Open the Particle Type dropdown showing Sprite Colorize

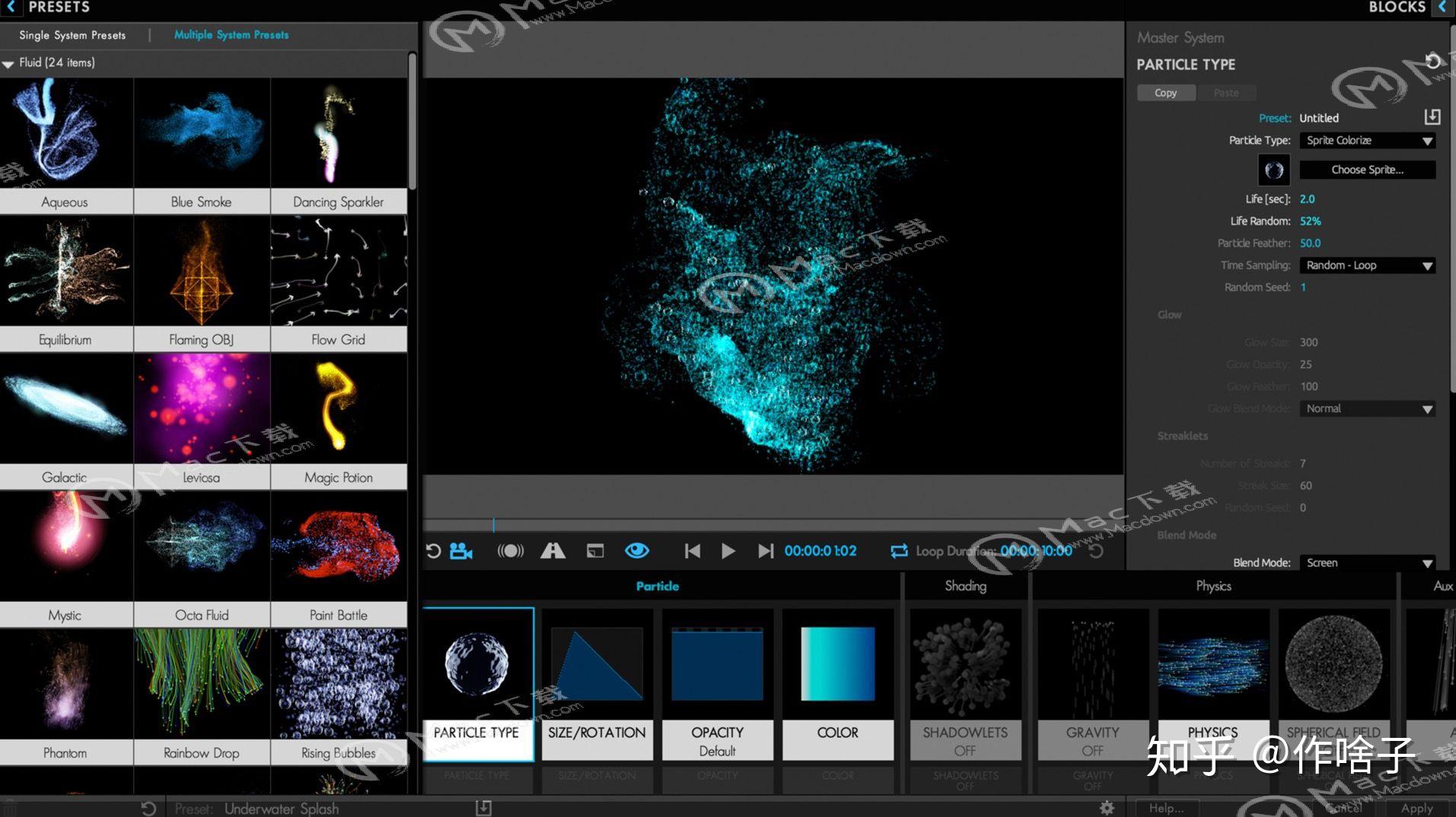pyautogui.click(x=1366, y=140)
